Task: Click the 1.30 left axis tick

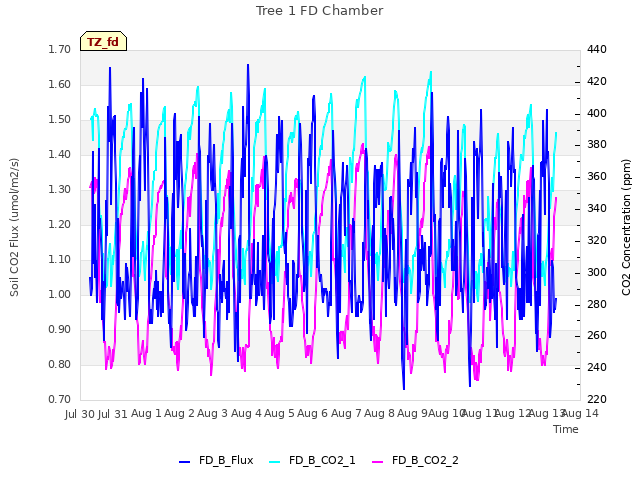Action: 60,189
